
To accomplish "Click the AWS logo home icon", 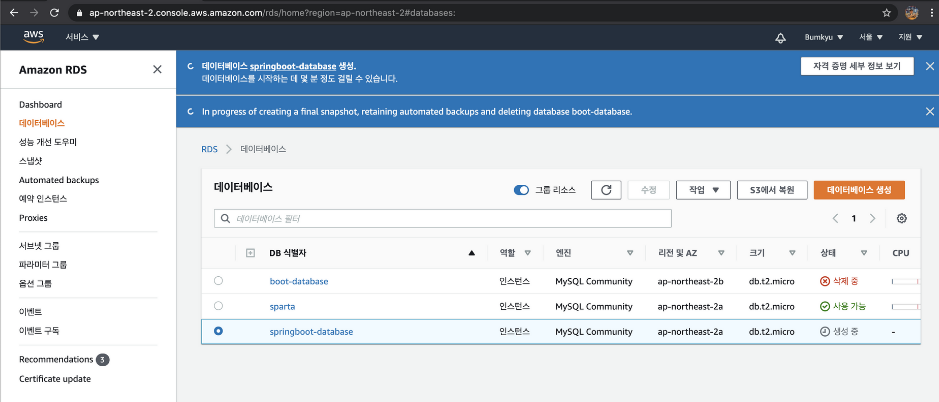I will [34, 37].
